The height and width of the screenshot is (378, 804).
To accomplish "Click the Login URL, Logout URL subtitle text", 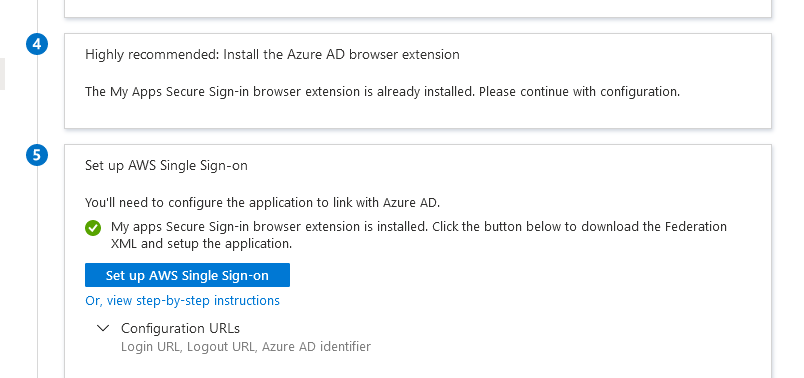I will [246, 347].
